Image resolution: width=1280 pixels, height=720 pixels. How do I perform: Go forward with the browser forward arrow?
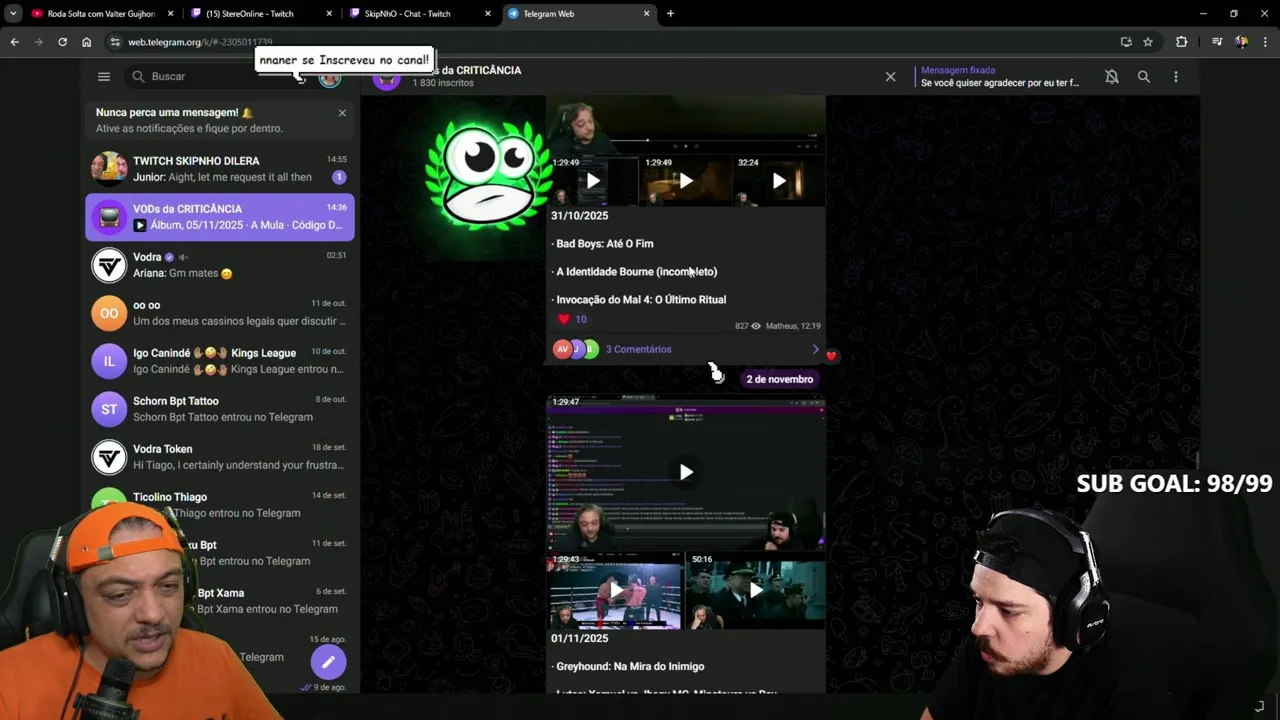coord(38,42)
